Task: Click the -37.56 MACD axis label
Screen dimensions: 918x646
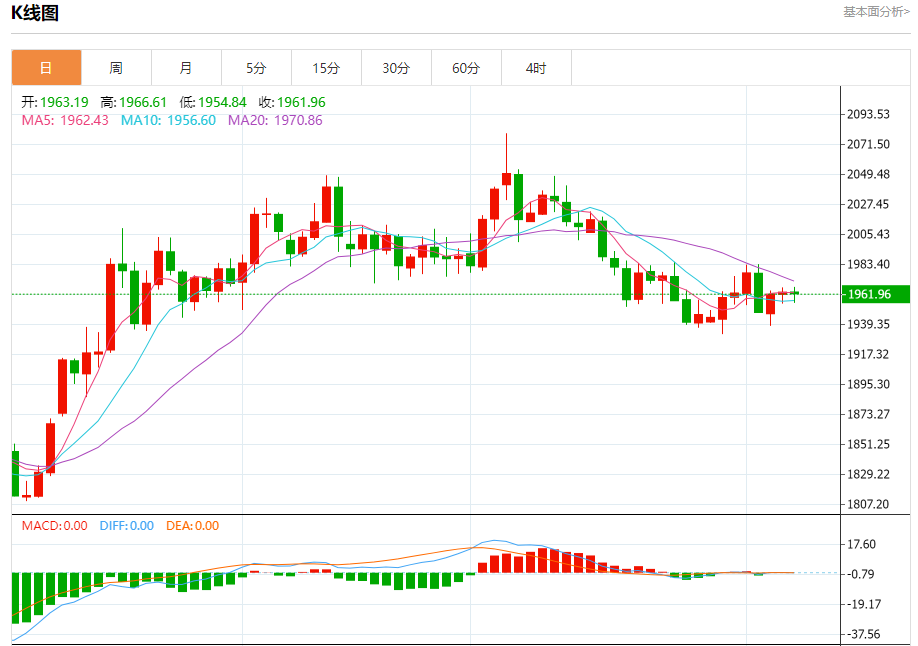Action: (x=864, y=634)
